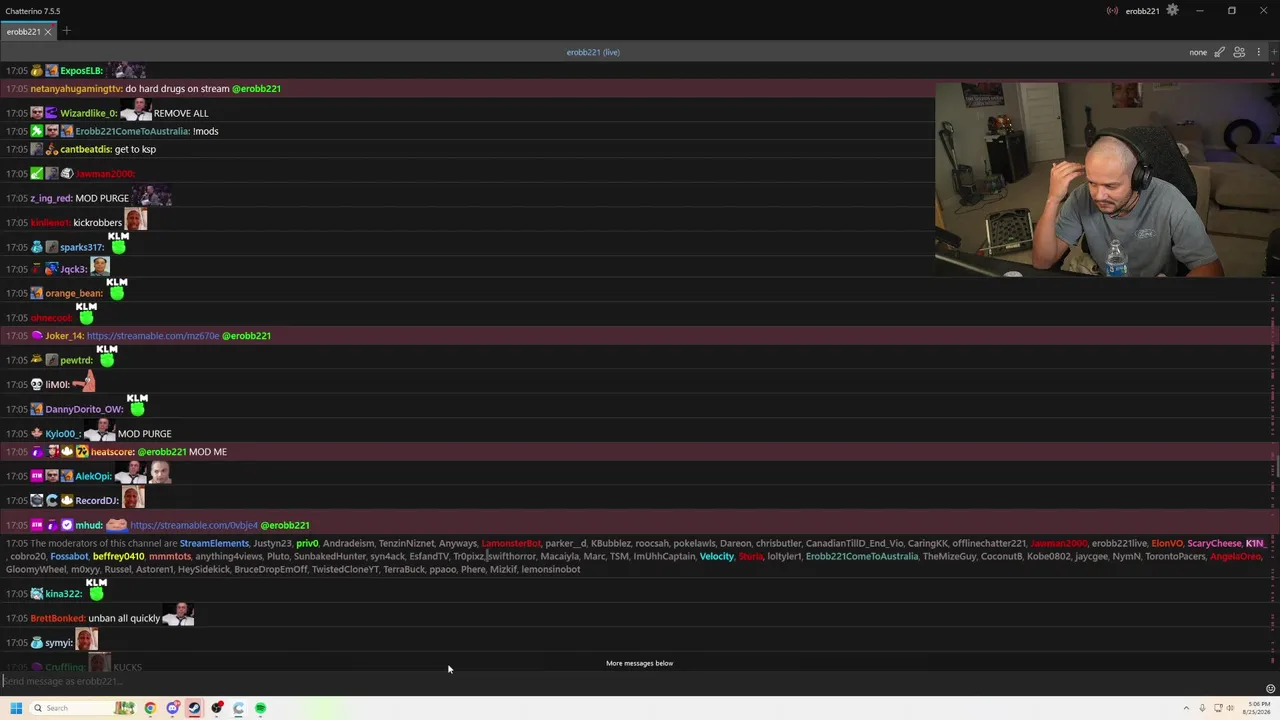The height and width of the screenshot is (720, 1280).
Task: Click username kina322
Action: point(63,594)
